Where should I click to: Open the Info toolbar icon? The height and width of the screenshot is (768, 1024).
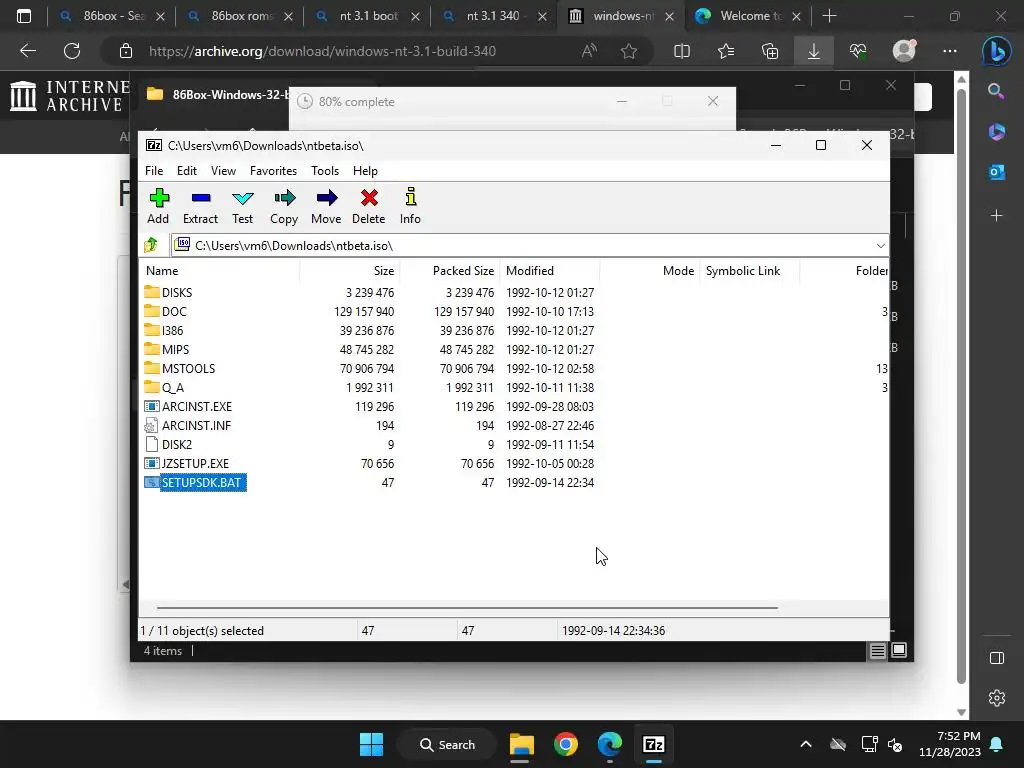(410, 206)
